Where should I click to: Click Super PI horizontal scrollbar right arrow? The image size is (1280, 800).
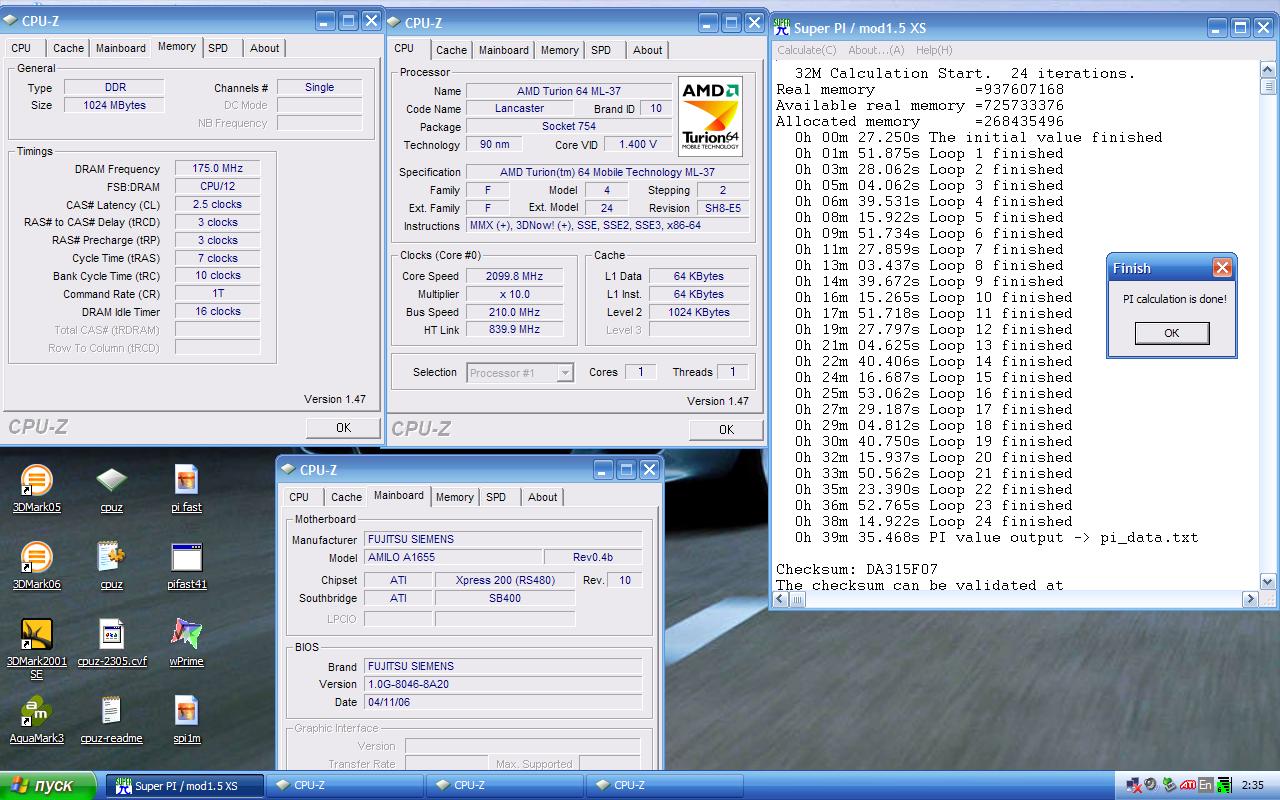click(1250, 599)
